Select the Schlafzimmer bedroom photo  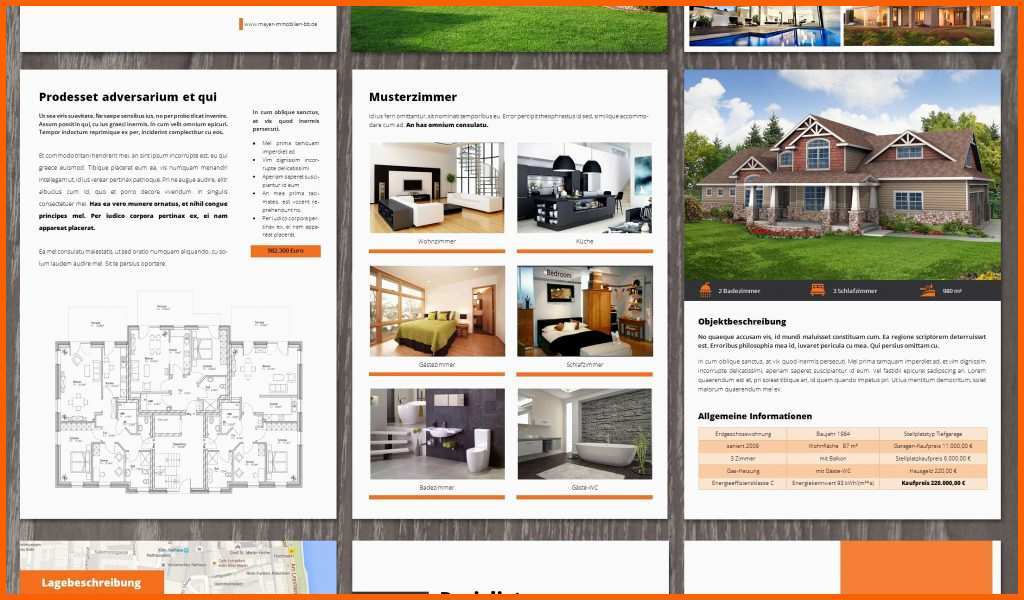pos(584,311)
